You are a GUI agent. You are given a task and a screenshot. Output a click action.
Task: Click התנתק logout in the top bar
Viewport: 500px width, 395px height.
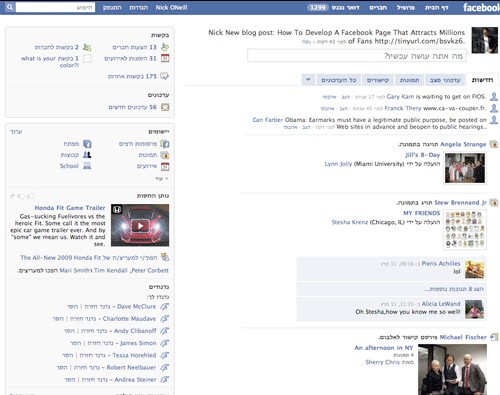112,7
